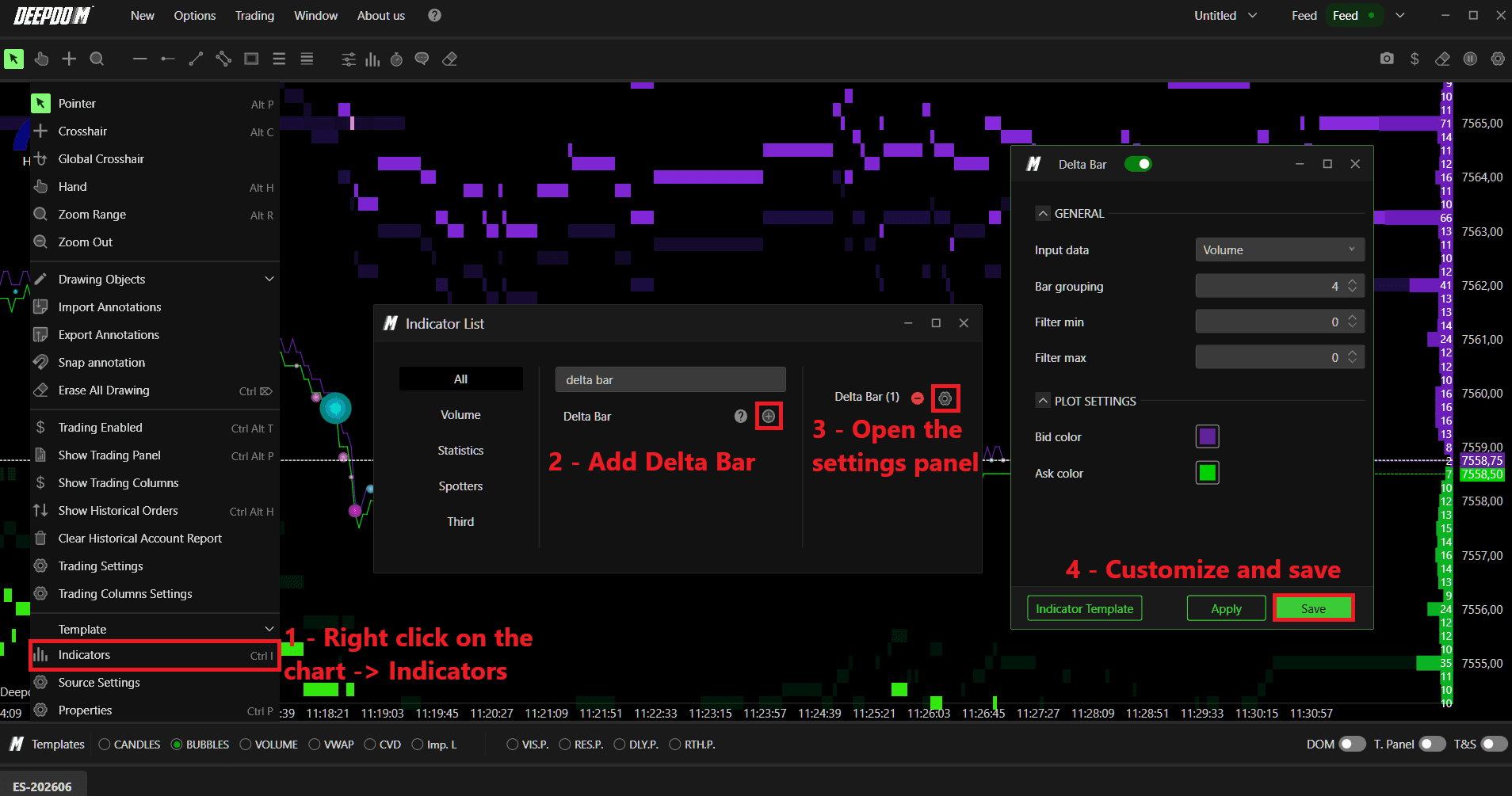This screenshot has width=1512, height=796.
Task: Click the dollar sign icon in the top-right toolbar
Action: click(1415, 59)
